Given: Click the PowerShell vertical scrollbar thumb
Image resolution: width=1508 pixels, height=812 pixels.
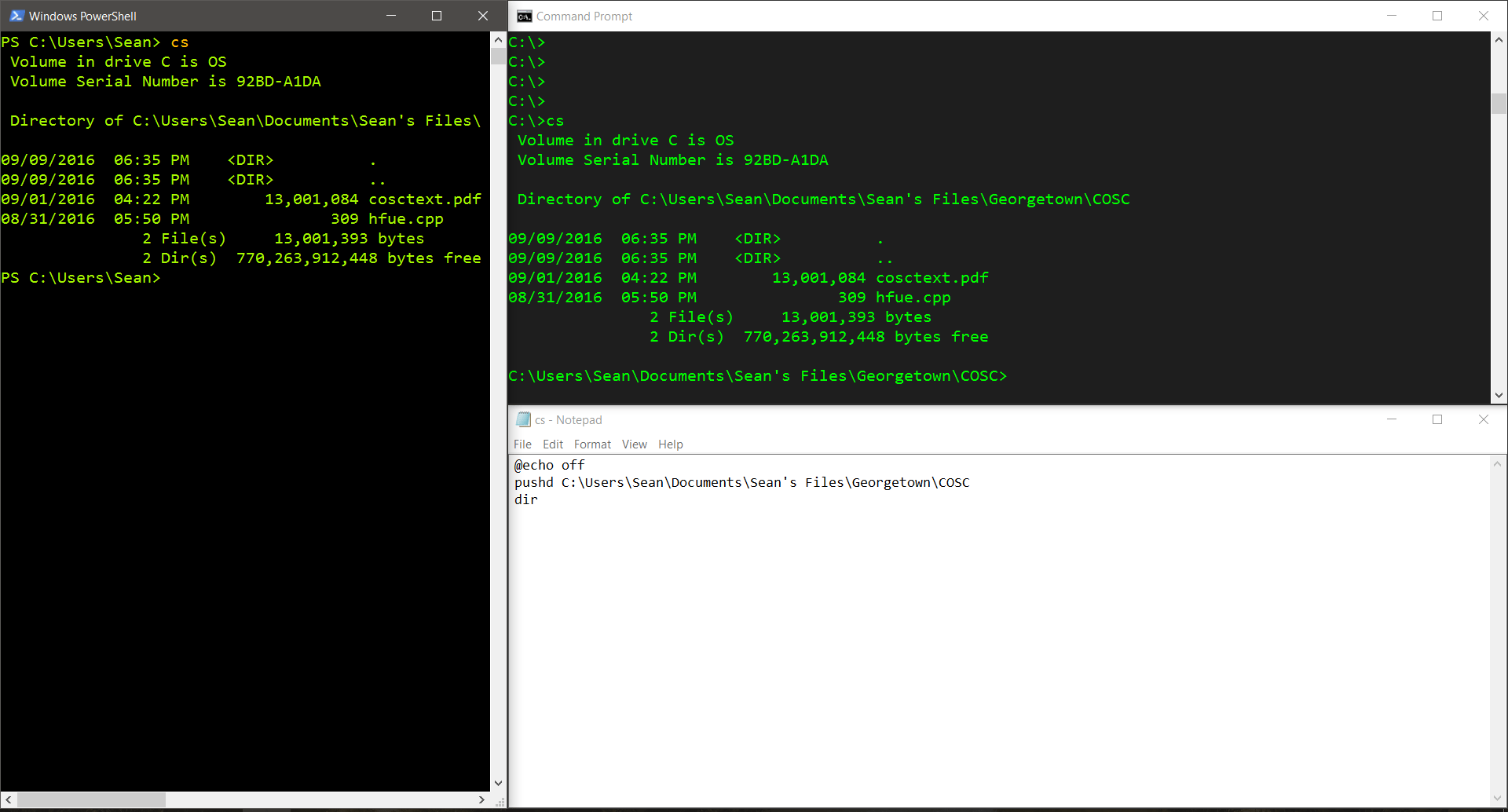Looking at the screenshot, I should tap(497, 55).
